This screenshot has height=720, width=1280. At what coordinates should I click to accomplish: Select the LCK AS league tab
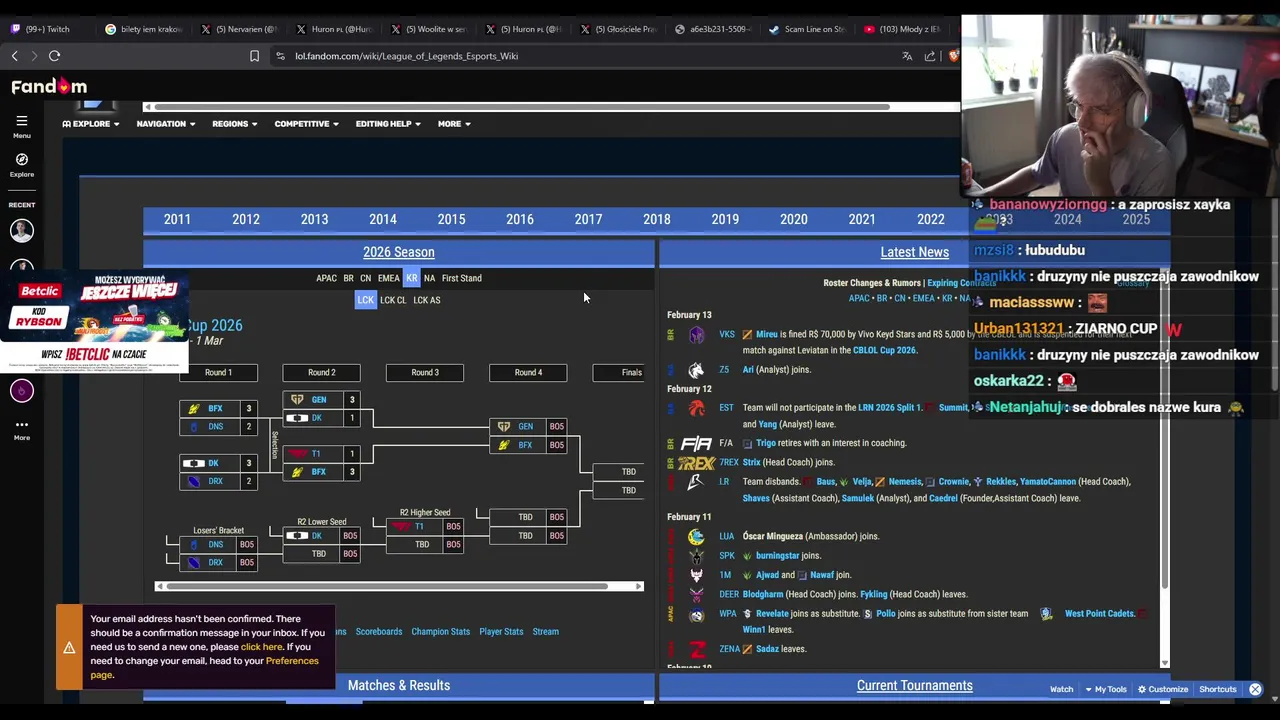click(427, 300)
